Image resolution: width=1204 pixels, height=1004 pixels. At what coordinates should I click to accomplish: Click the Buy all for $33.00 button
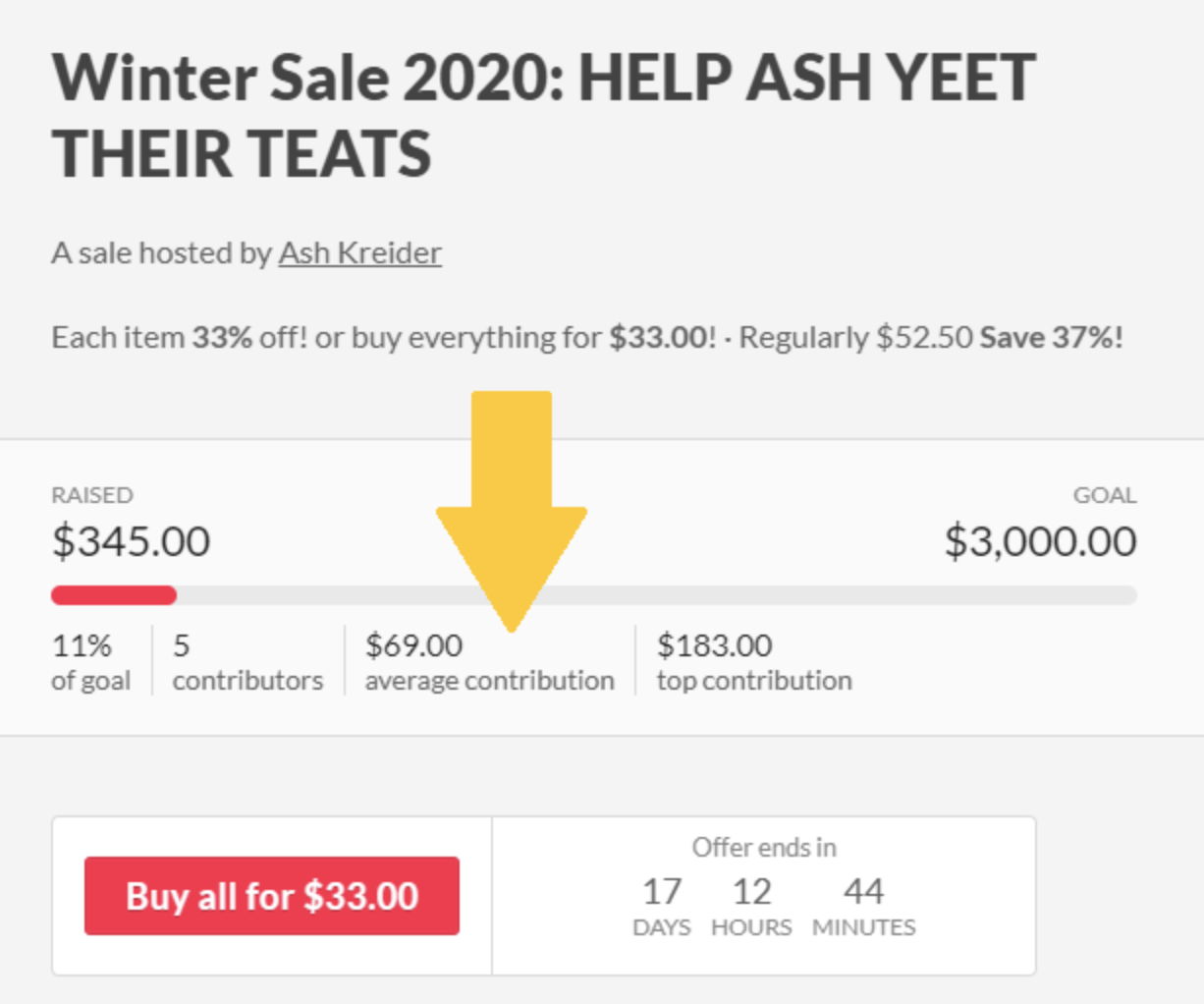point(272,895)
